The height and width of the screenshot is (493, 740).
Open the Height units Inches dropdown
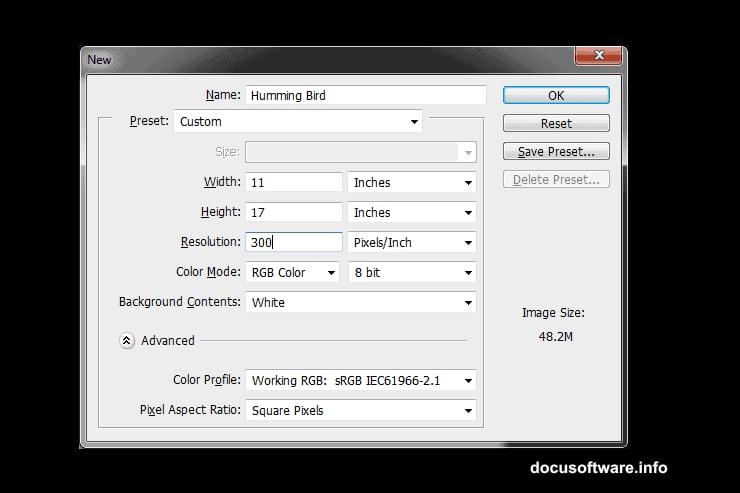point(412,213)
